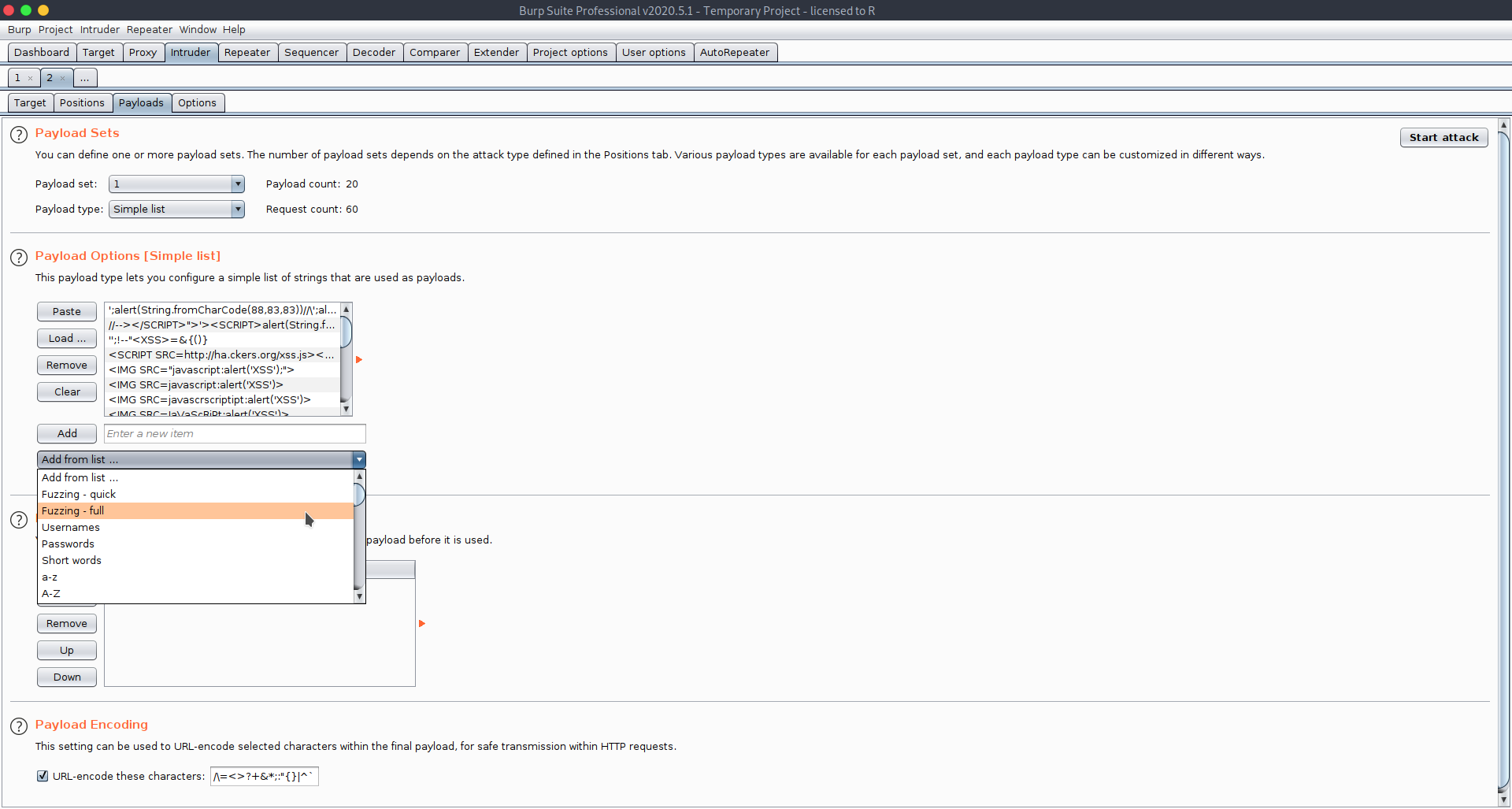Select 'Fuzzing - full' option
Screen dimensions: 1512x809
coord(195,510)
